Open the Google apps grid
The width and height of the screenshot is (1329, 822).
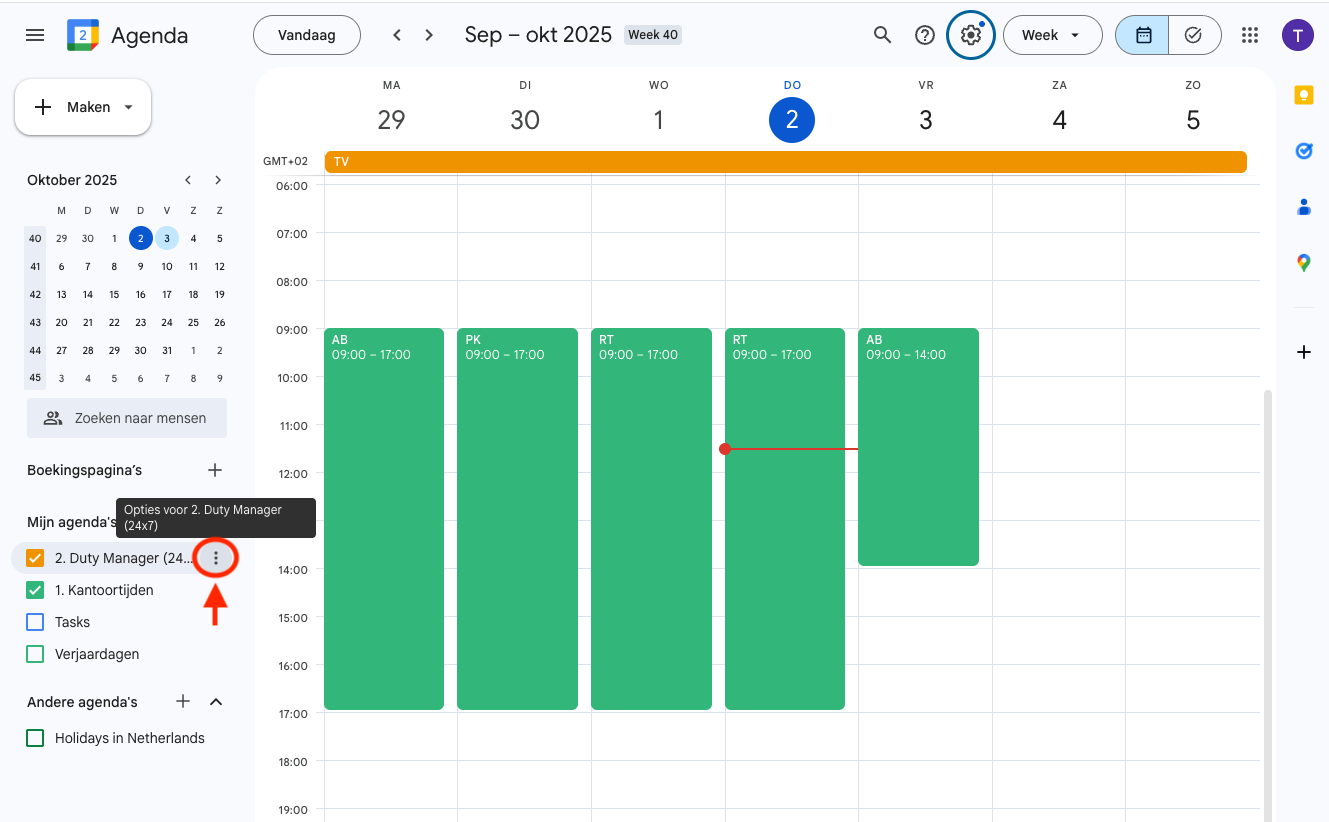click(1249, 35)
